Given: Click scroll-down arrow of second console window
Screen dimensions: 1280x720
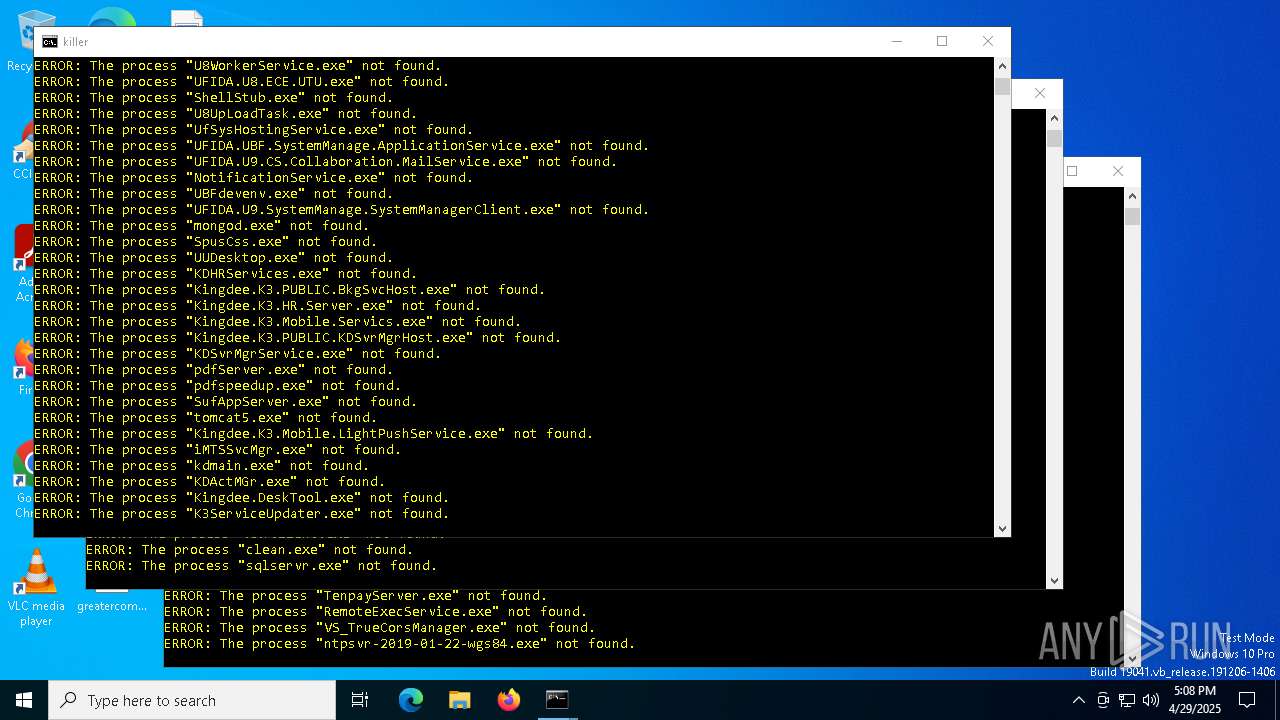Looking at the screenshot, I should pyautogui.click(x=1054, y=581).
